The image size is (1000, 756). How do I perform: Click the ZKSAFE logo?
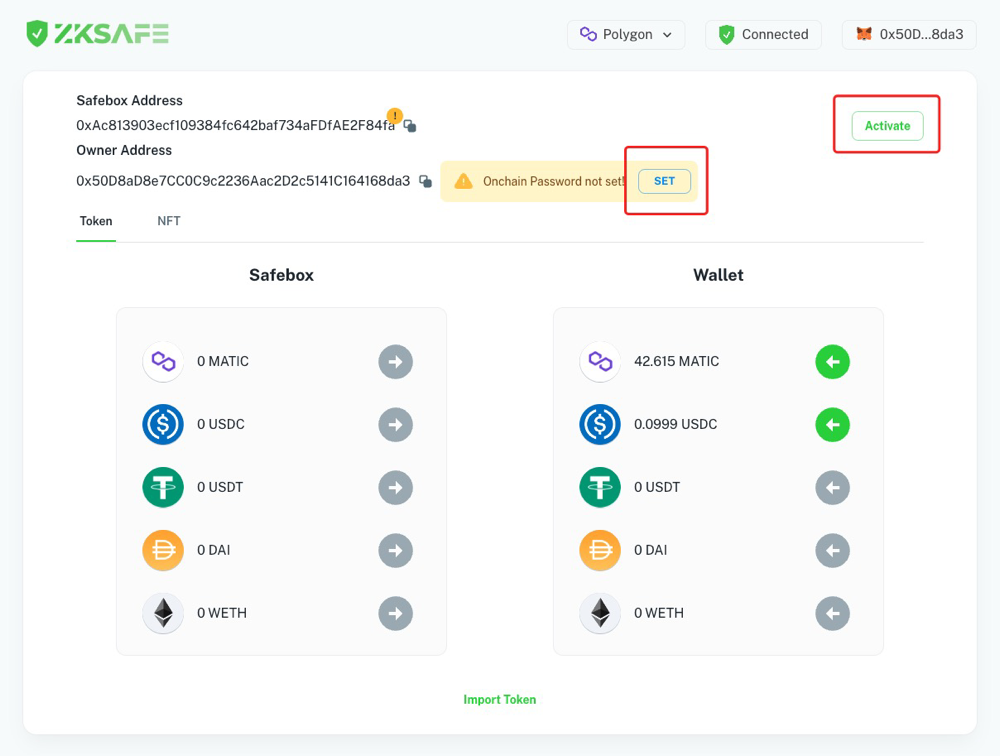97,34
